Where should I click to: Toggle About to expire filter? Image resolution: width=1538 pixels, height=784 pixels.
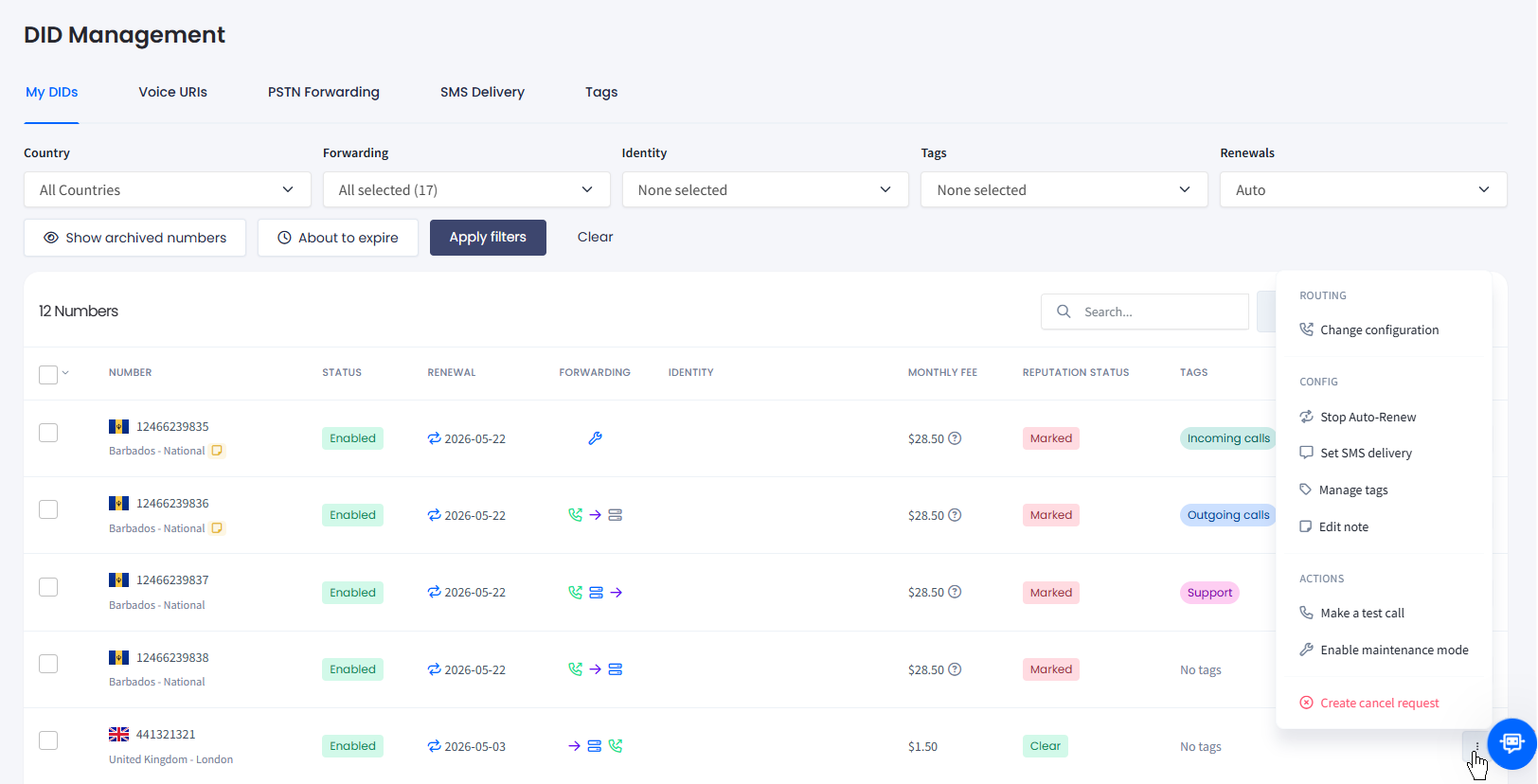point(338,238)
